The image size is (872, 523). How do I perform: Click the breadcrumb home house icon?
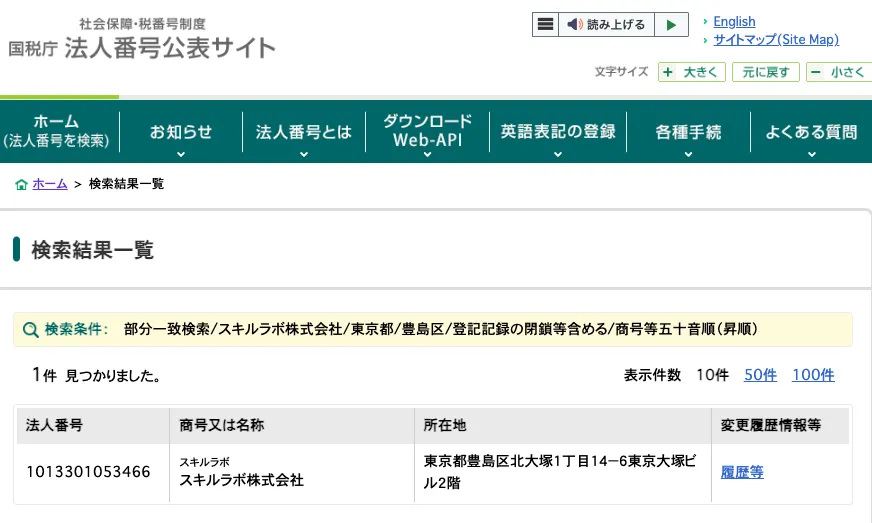(x=21, y=184)
